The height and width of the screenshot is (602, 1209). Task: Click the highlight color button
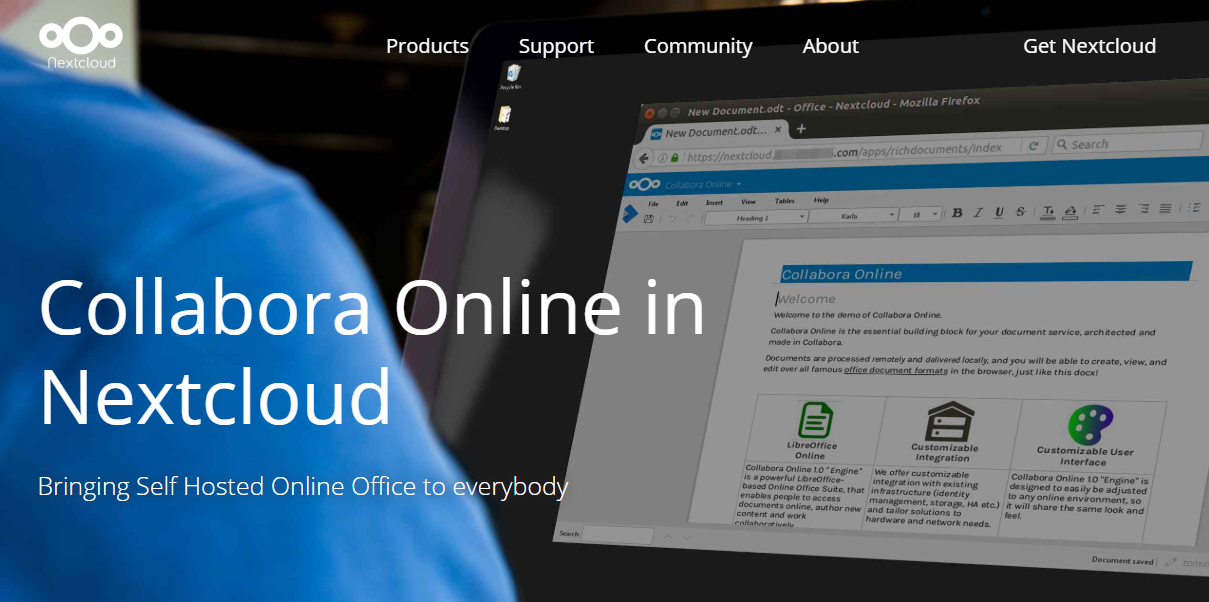1070,211
